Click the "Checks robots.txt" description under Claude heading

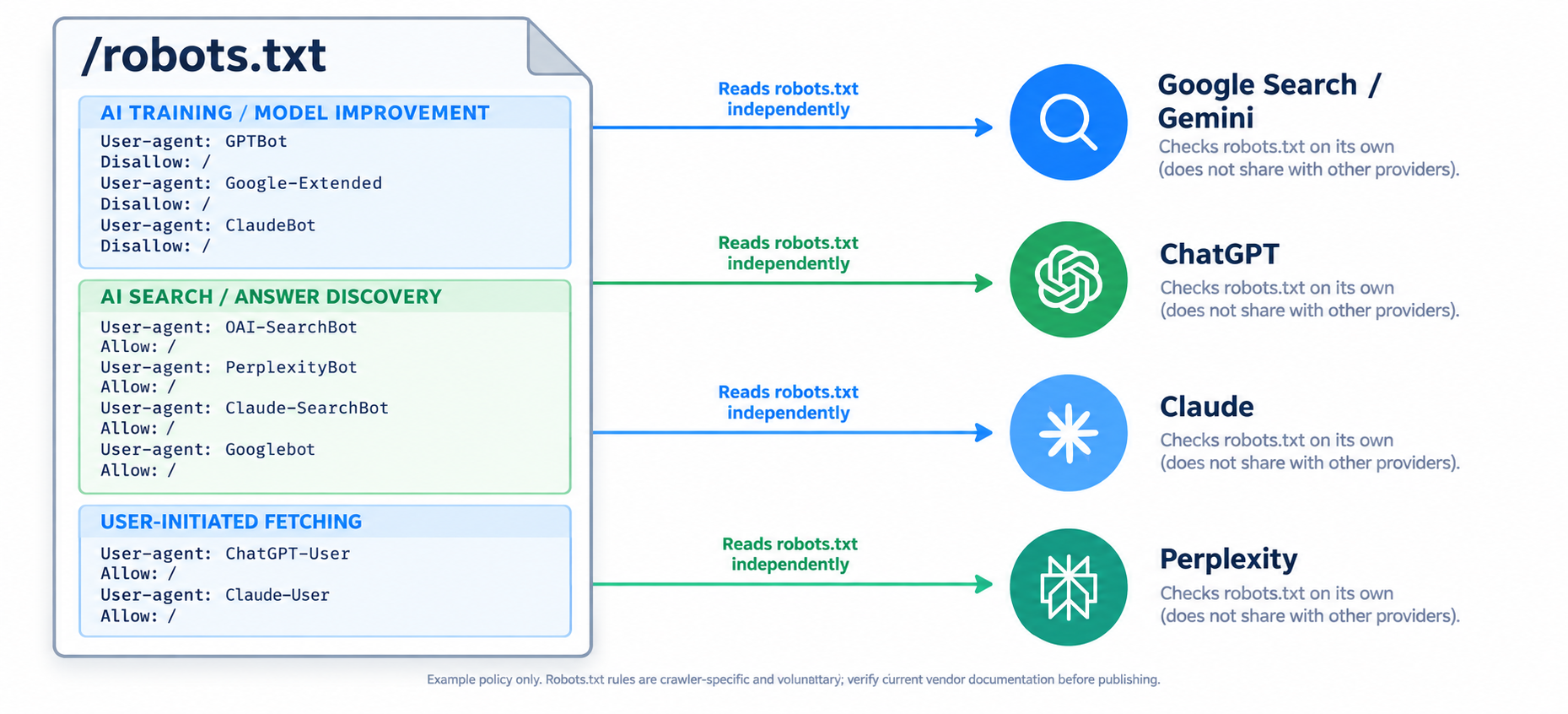point(1310,452)
